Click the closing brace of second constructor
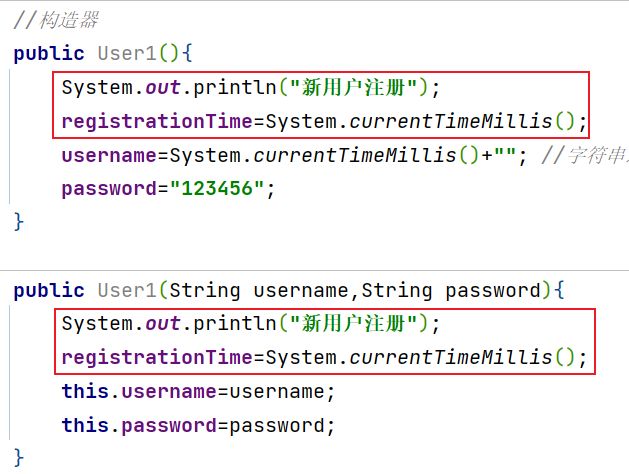The height and width of the screenshot is (474, 629). (18, 458)
